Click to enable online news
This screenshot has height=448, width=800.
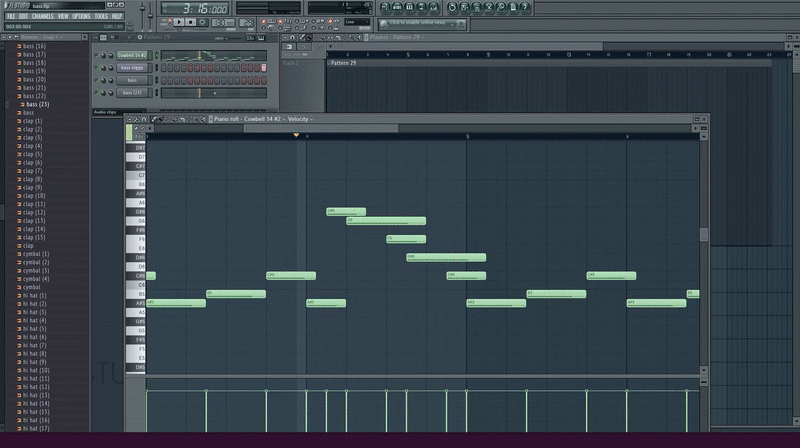tap(421, 23)
